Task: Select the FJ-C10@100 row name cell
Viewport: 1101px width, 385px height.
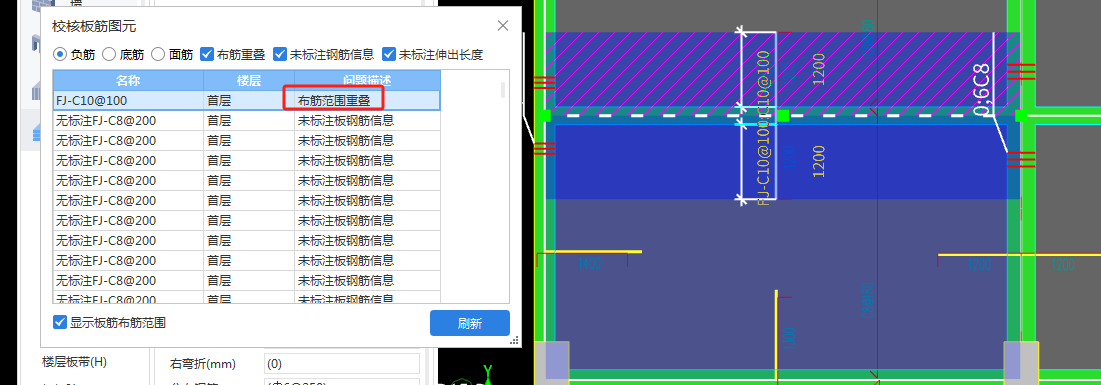Action: (128, 100)
